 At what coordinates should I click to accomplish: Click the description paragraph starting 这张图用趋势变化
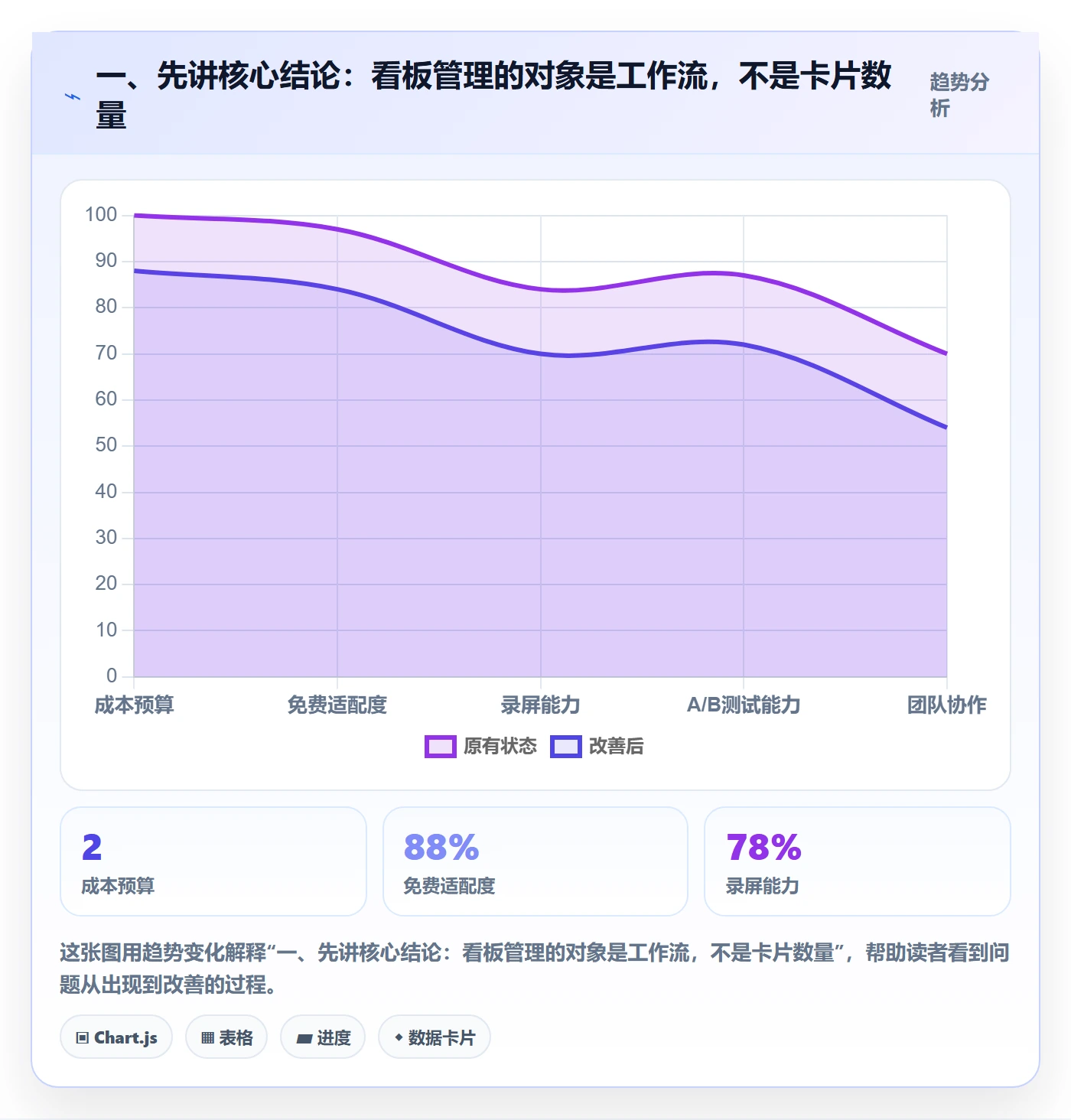(x=535, y=969)
